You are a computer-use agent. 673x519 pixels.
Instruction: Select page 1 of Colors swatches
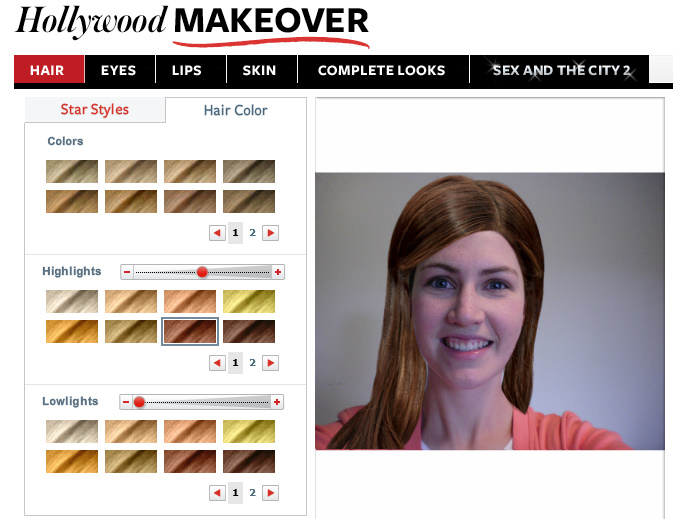point(235,233)
